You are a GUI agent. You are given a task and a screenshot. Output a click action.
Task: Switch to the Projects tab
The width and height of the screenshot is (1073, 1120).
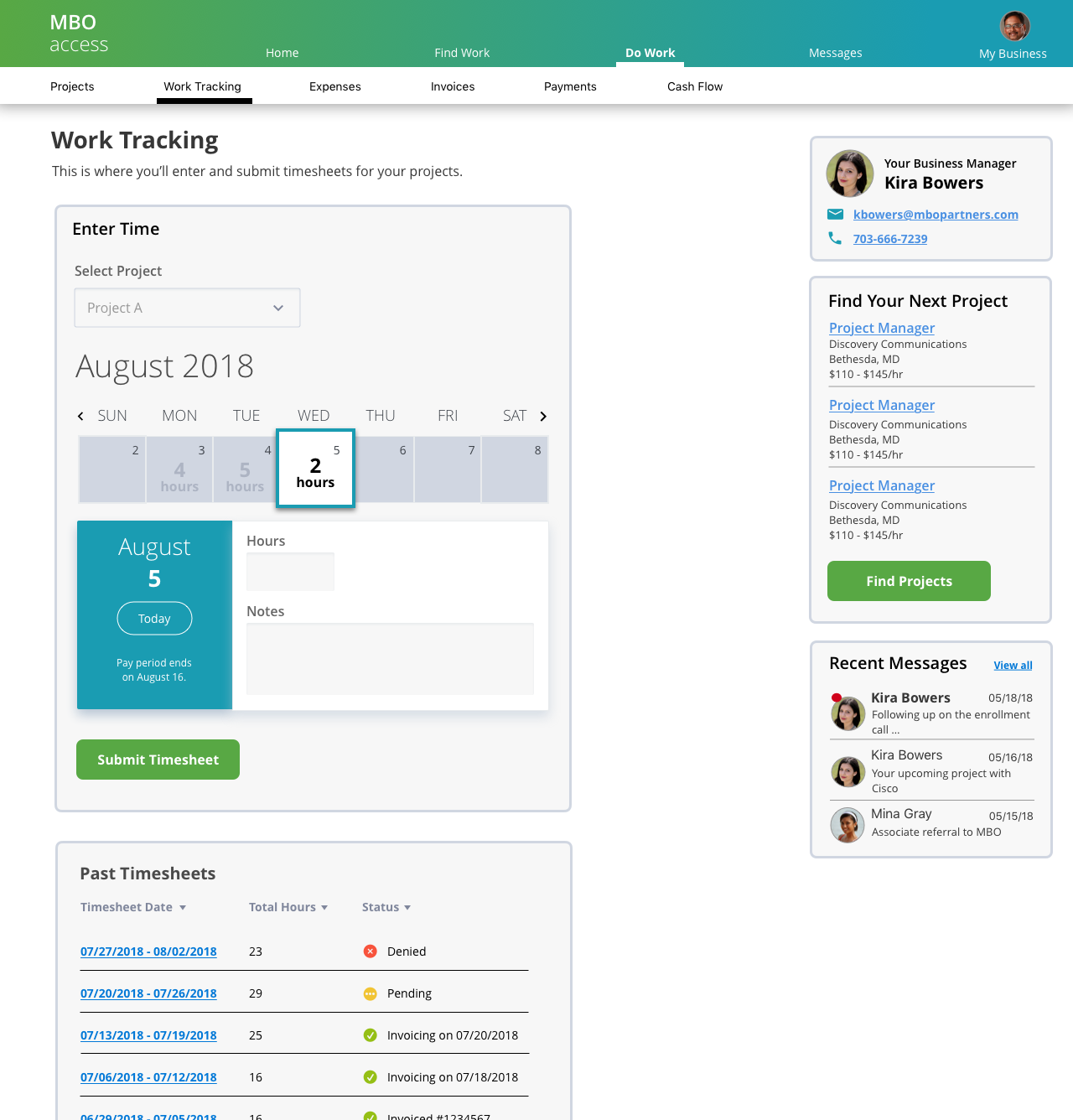[x=72, y=86]
